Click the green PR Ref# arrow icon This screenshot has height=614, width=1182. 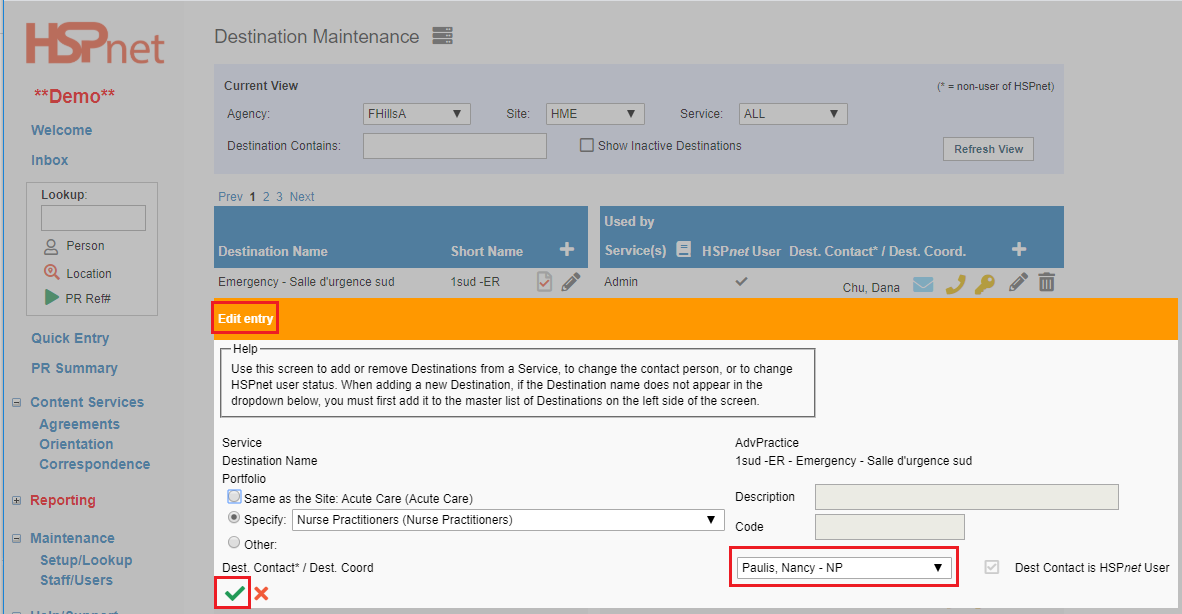pos(51,298)
